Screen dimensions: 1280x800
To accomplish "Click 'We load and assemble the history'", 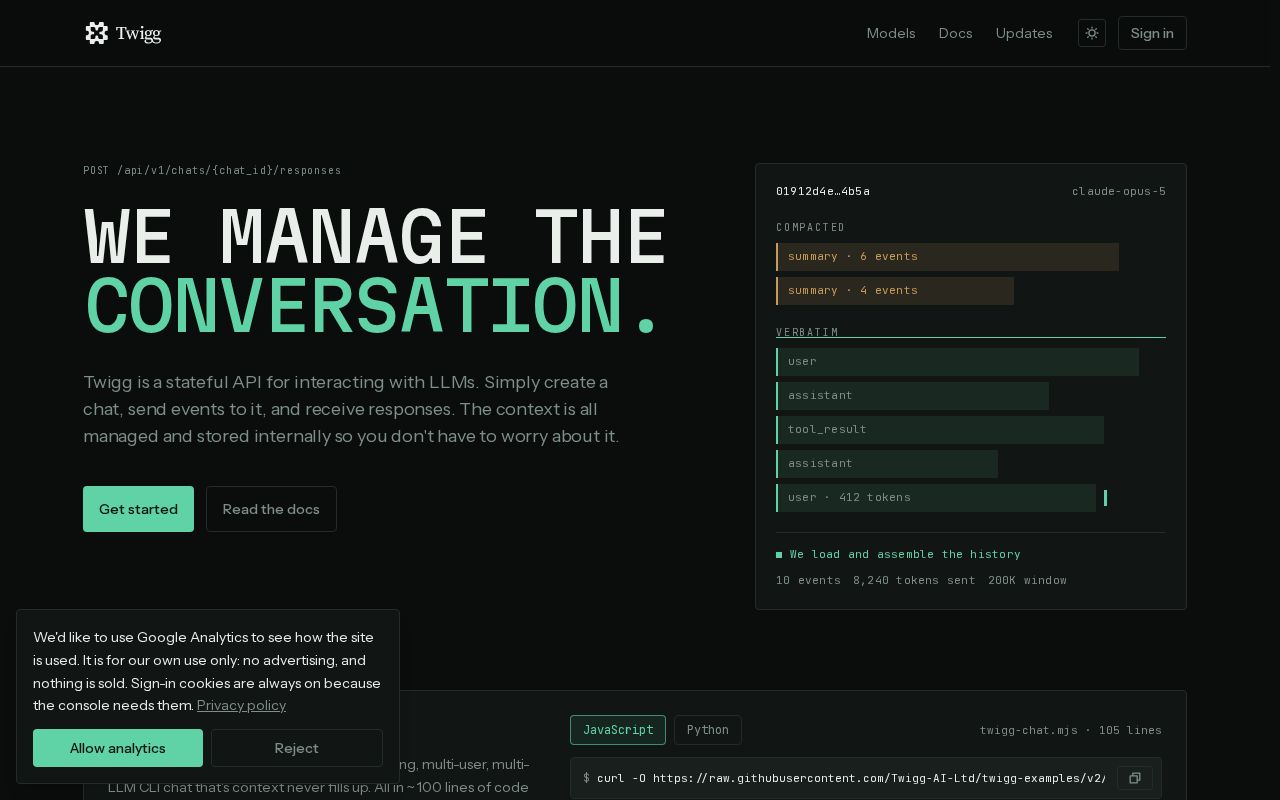I will 905,554.
